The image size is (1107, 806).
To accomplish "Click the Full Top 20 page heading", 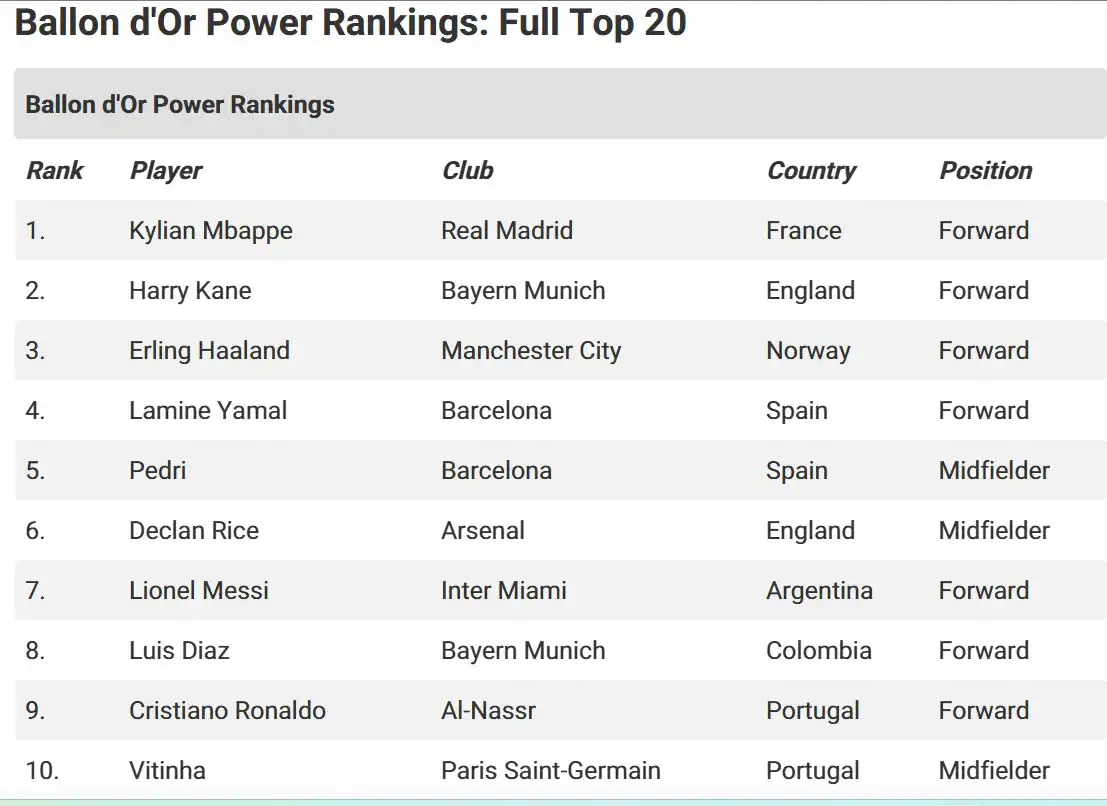I will 350,22.
